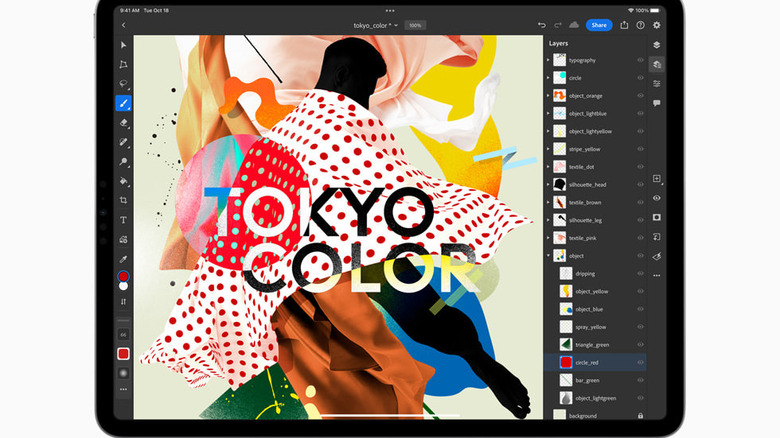The image size is (780, 438).
Task: Select the background layer
Action: [x=585, y=415]
